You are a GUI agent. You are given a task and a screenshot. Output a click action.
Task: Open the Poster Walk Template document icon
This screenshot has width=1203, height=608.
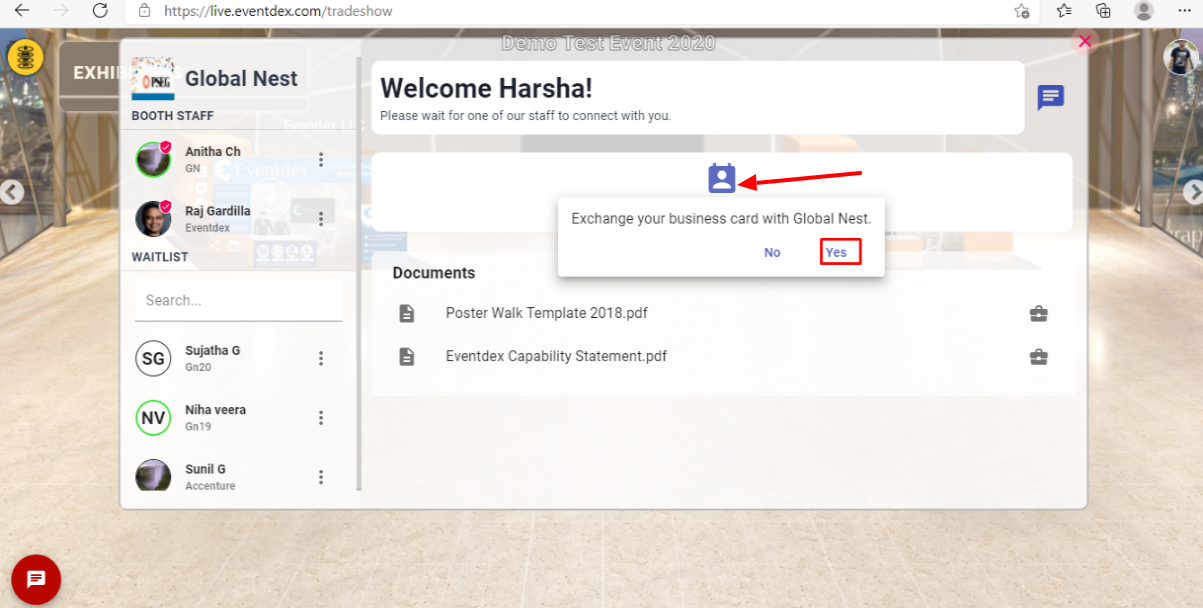pos(407,313)
